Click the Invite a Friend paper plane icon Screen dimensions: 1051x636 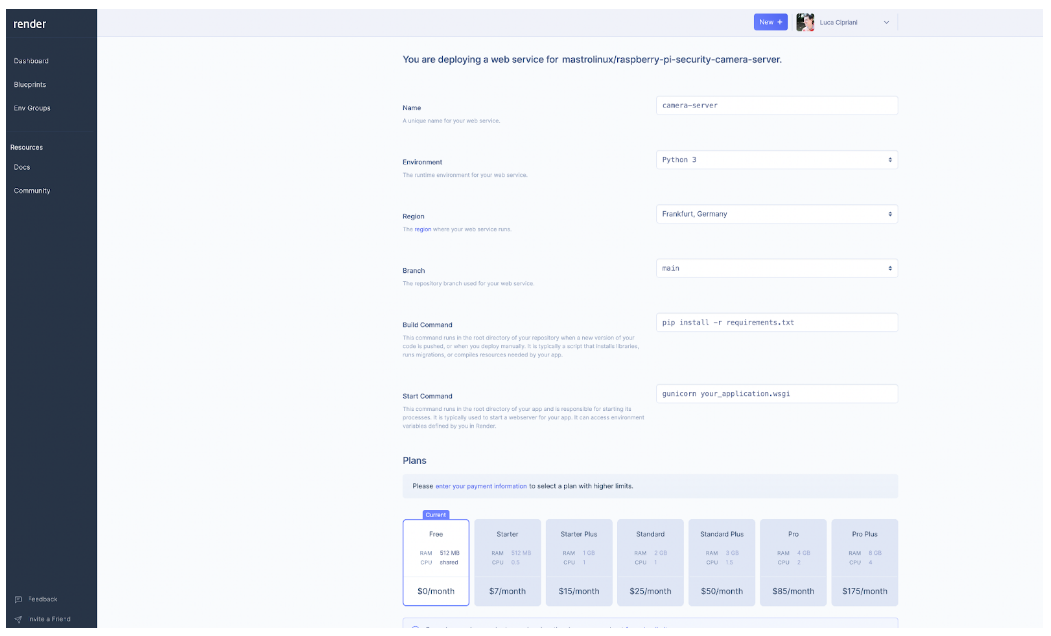point(18,619)
